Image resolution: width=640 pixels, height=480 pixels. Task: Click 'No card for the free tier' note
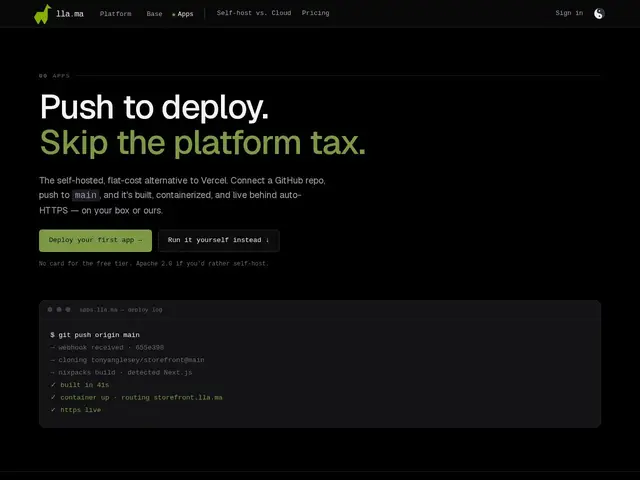[x=154, y=264]
